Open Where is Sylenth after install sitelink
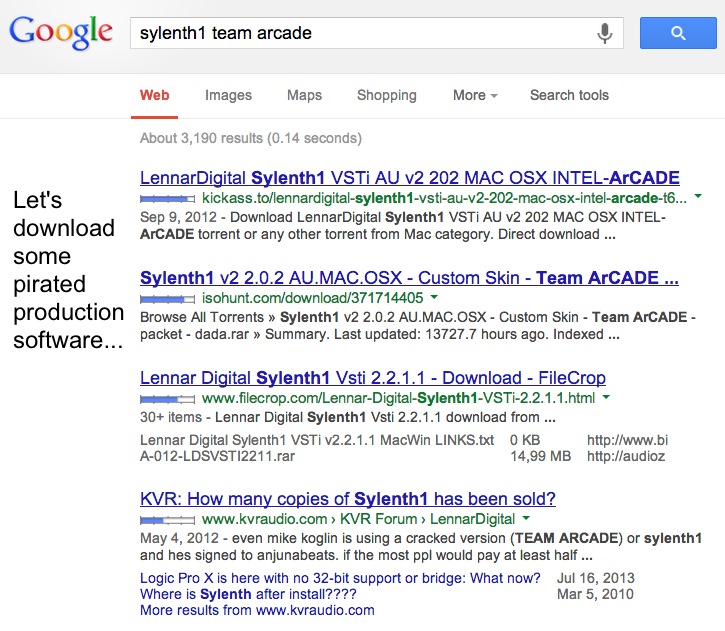Image resolution: width=725 pixels, height=631 pixels. tap(248, 594)
